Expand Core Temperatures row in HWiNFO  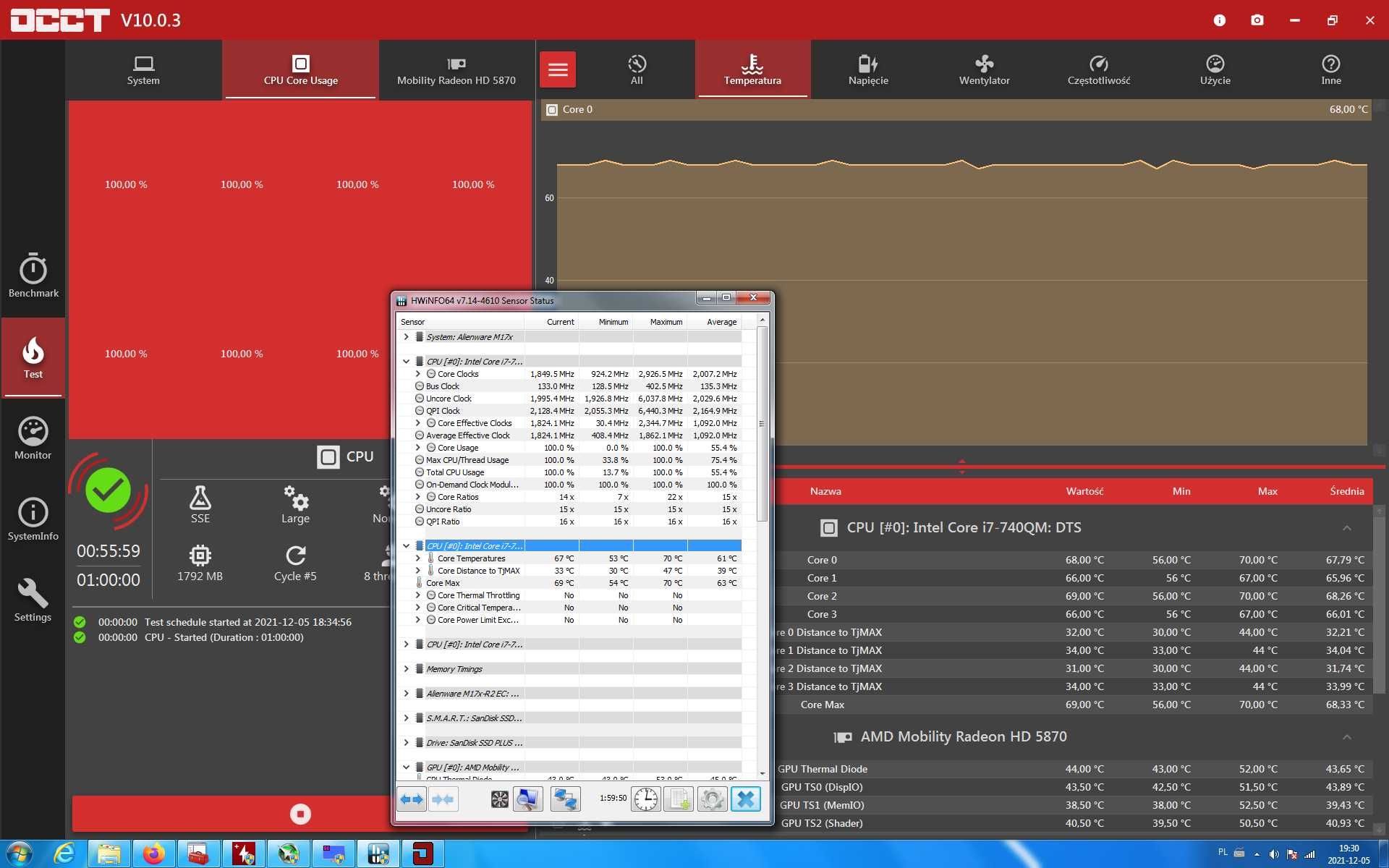tap(417, 558)
